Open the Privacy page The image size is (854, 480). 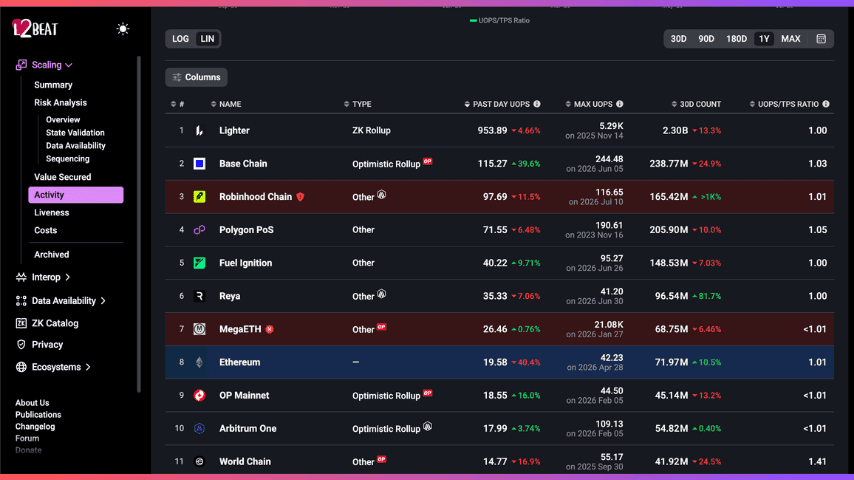pos(40,345)
